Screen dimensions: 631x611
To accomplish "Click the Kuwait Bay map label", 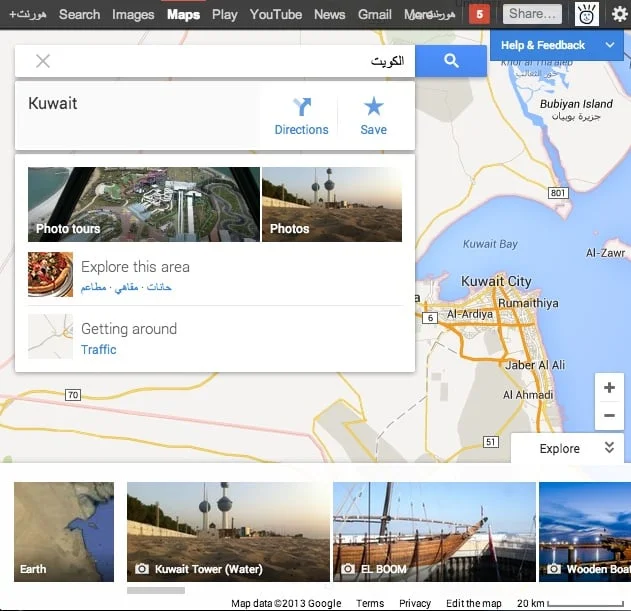I will point(490,244).
